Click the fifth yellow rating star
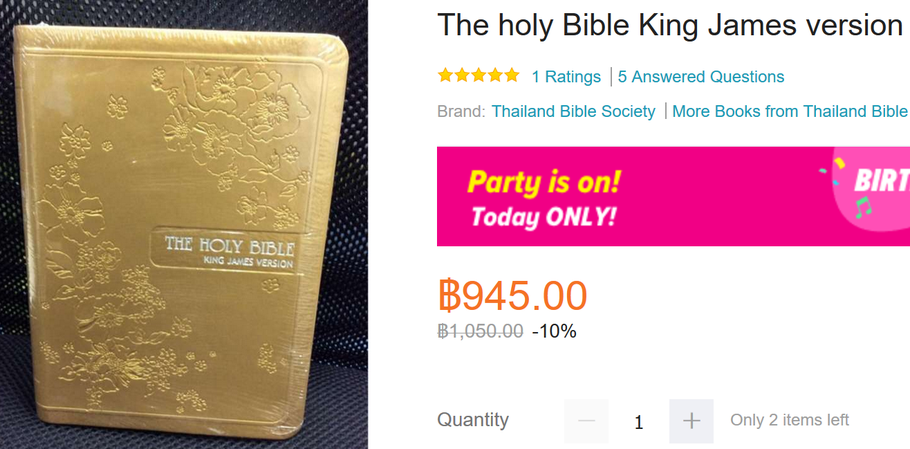This screenshot has width=910, height=449. tap(511, 75)
